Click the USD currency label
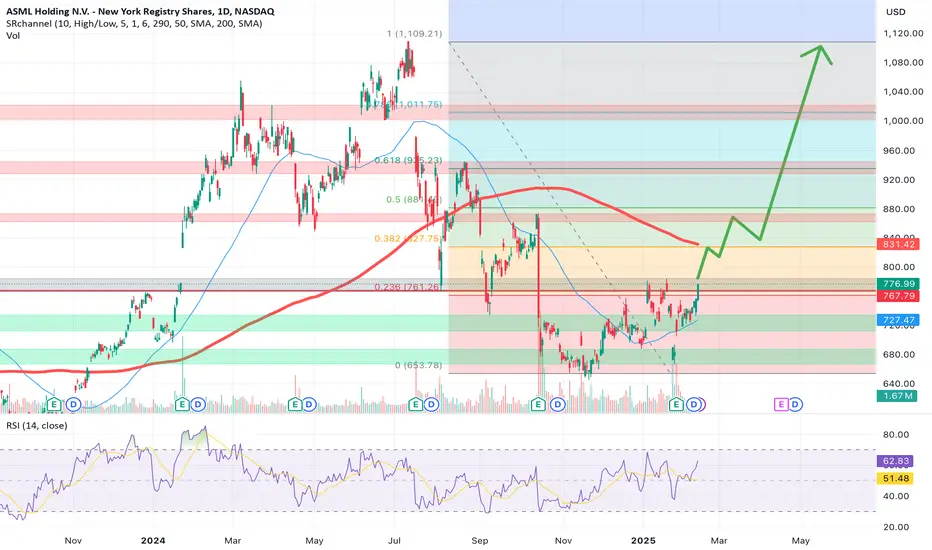 tap(896, 12)
